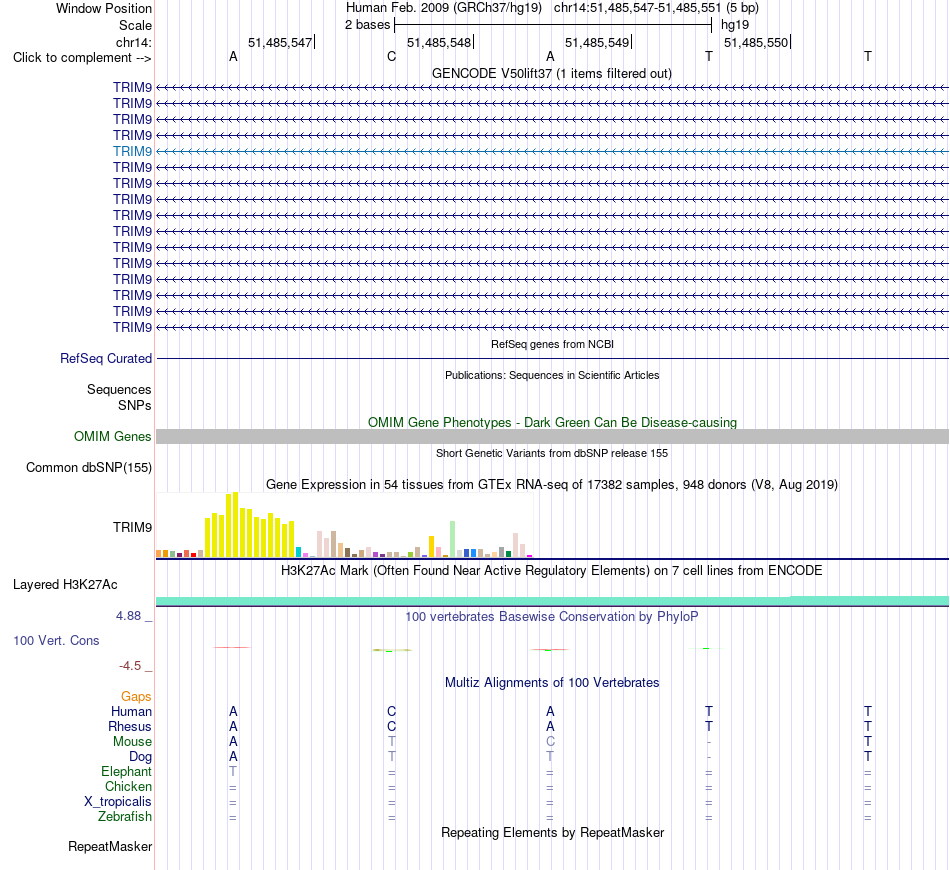Click the hg19 label next to scale bar
This screenshot has width=950, height=870.
pyautogui.click(x=735, y=25)
